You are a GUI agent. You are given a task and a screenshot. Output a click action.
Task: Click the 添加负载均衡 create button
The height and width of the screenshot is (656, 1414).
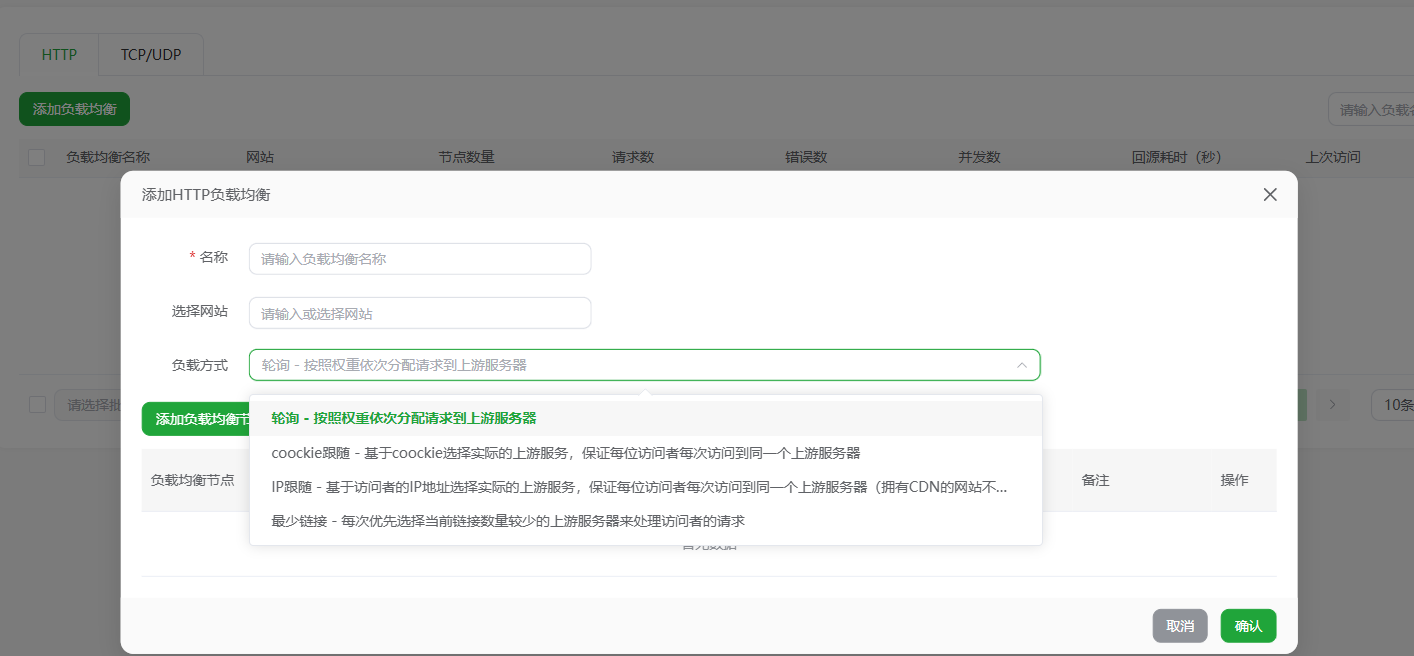coord(73,108)
